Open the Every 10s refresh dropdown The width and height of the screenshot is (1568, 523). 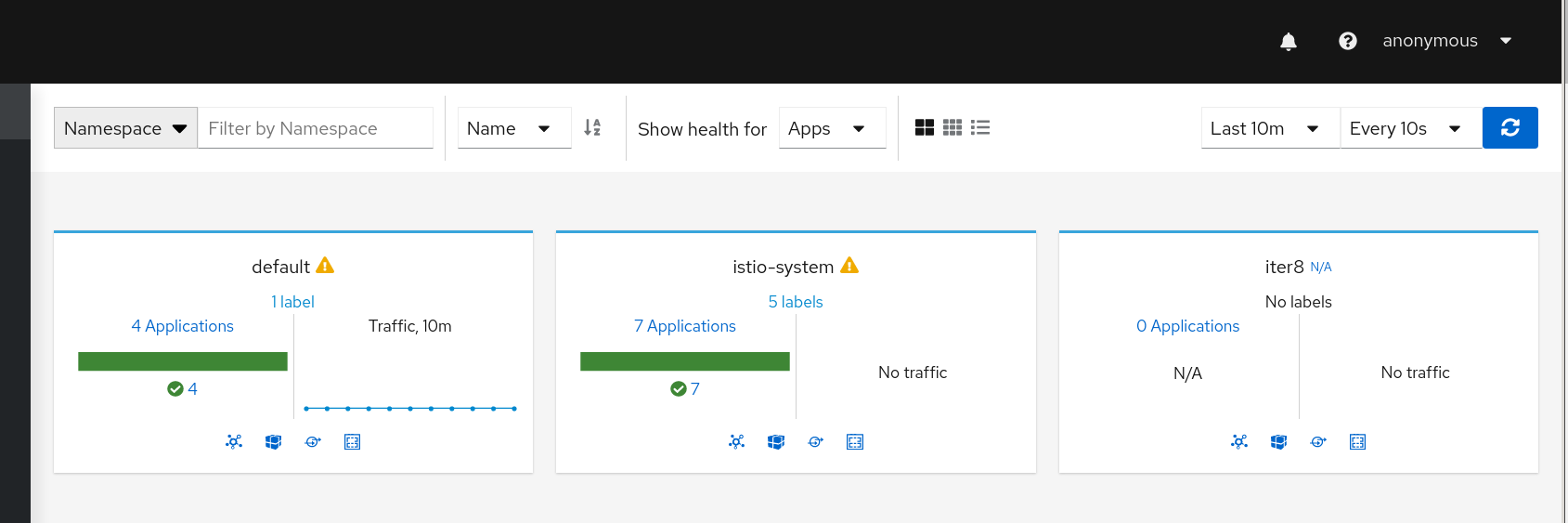(1410, 128)
